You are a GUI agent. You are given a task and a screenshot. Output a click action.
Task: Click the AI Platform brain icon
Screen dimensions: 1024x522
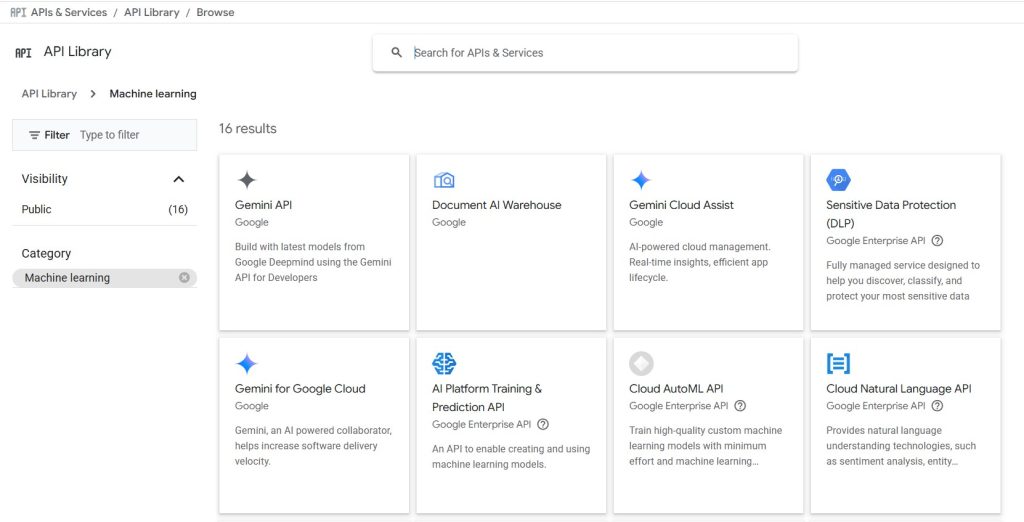pyautogui.click(x=444, y=364)
